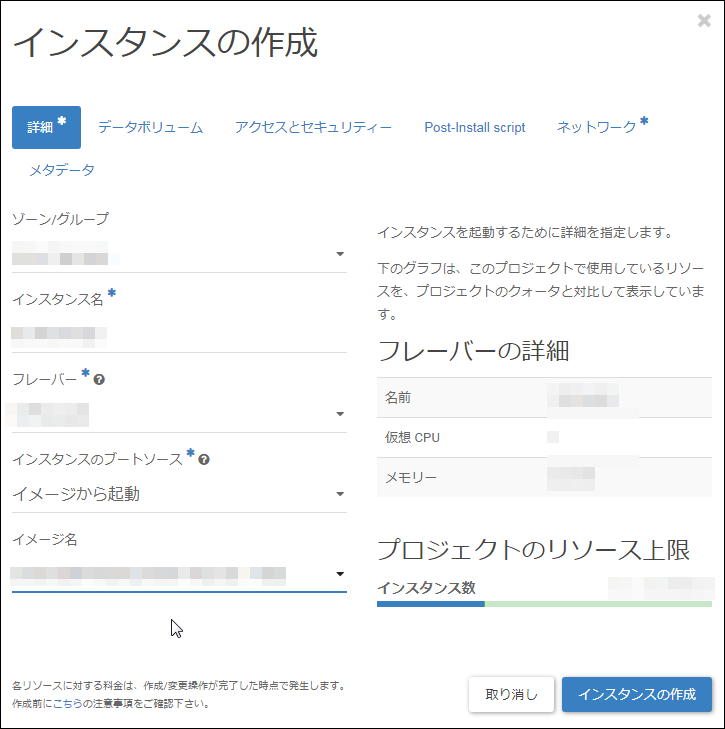The height and width of the screenshot is (729, 725).
Task: Click the メモリー row label
Action: click(411, 477)
